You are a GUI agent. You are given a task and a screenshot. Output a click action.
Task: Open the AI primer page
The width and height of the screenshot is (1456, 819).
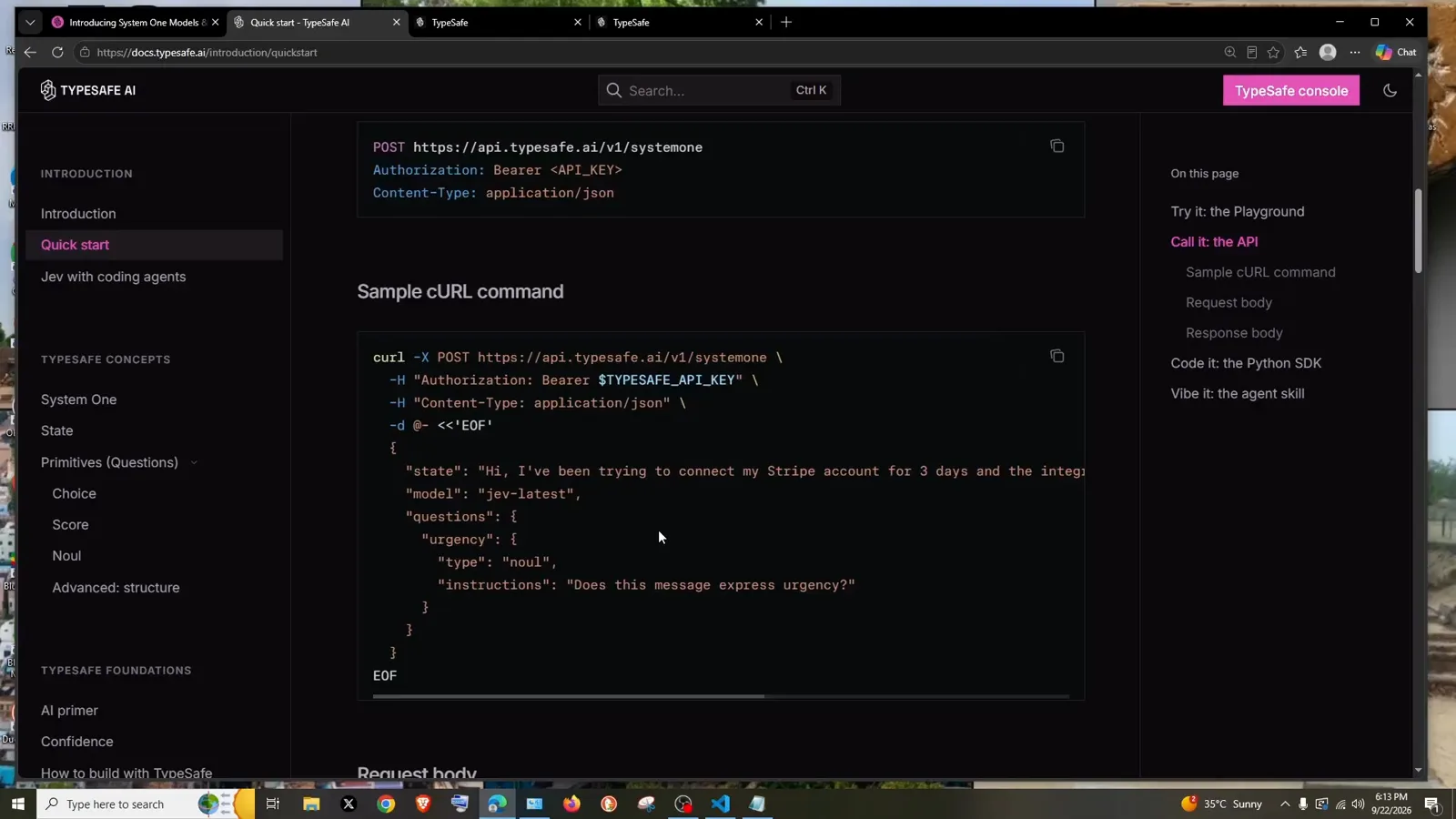[69, 711]
